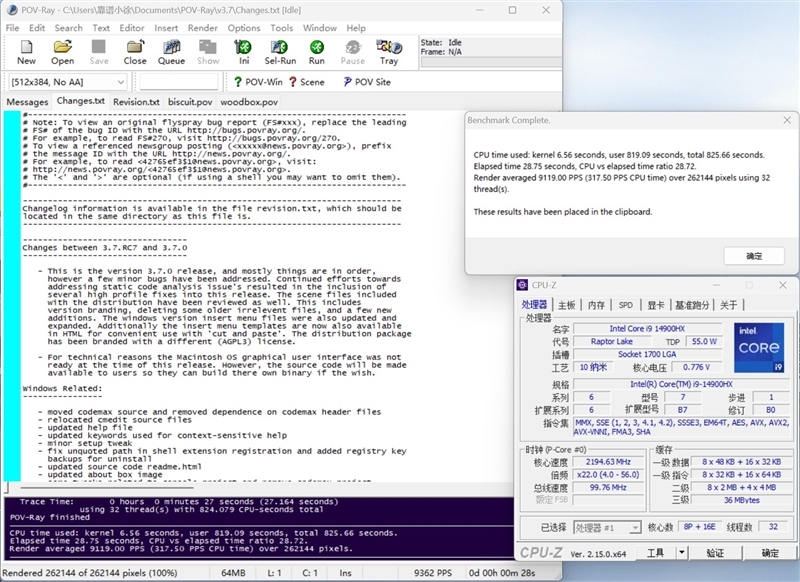
Task: Open the render Queue icon
Action: tap(171, 53)
